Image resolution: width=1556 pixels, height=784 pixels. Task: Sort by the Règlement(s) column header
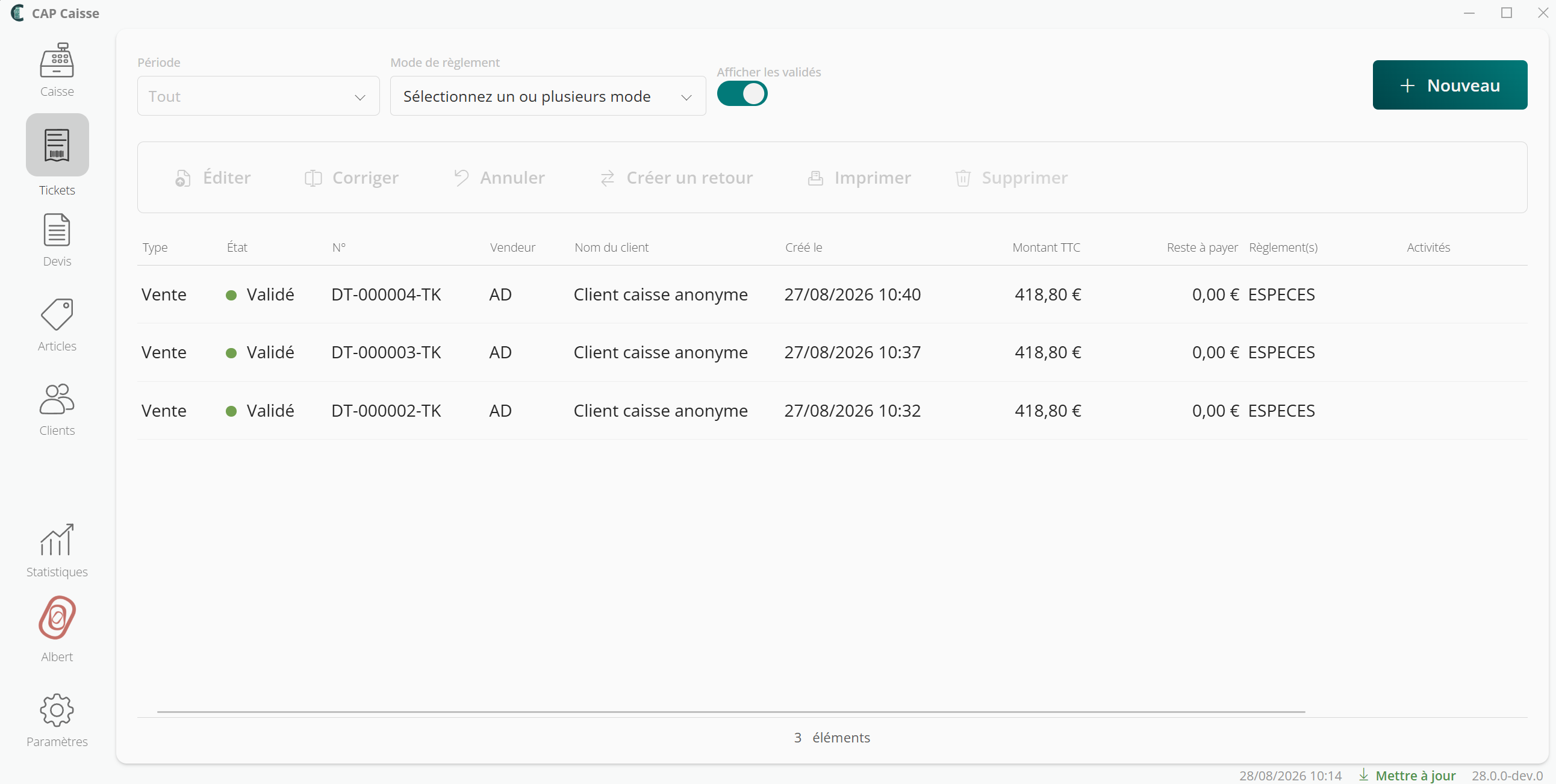coord(1283,247)
